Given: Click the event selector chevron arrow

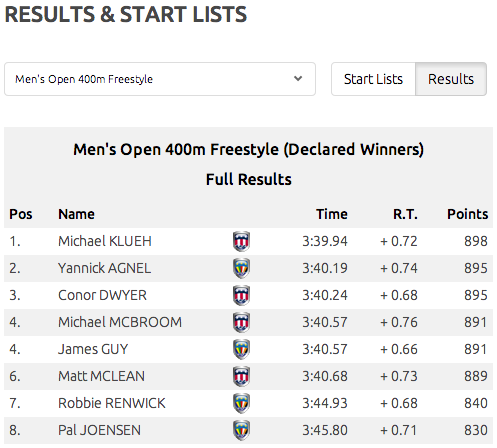Looking at the screenshot, I should click(x=298, y=79).
